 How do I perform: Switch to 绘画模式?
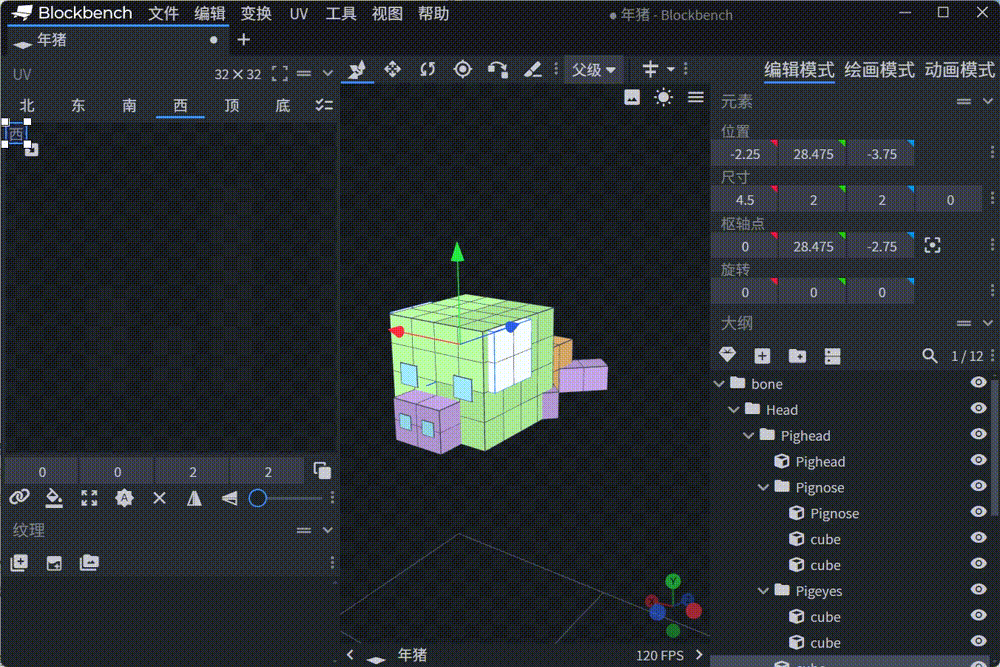(x=879, y=70)
